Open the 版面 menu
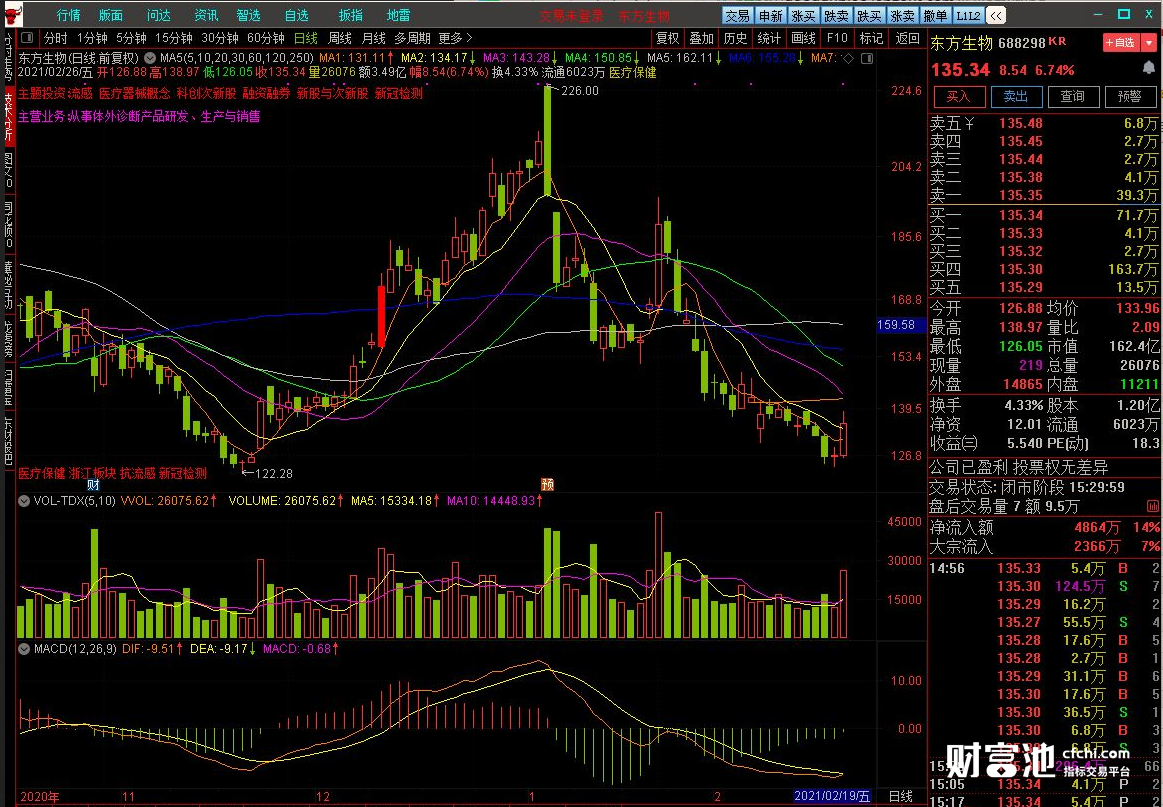Image resolution: width=1163 pixels, height=807 pixels. pos(111,15)
